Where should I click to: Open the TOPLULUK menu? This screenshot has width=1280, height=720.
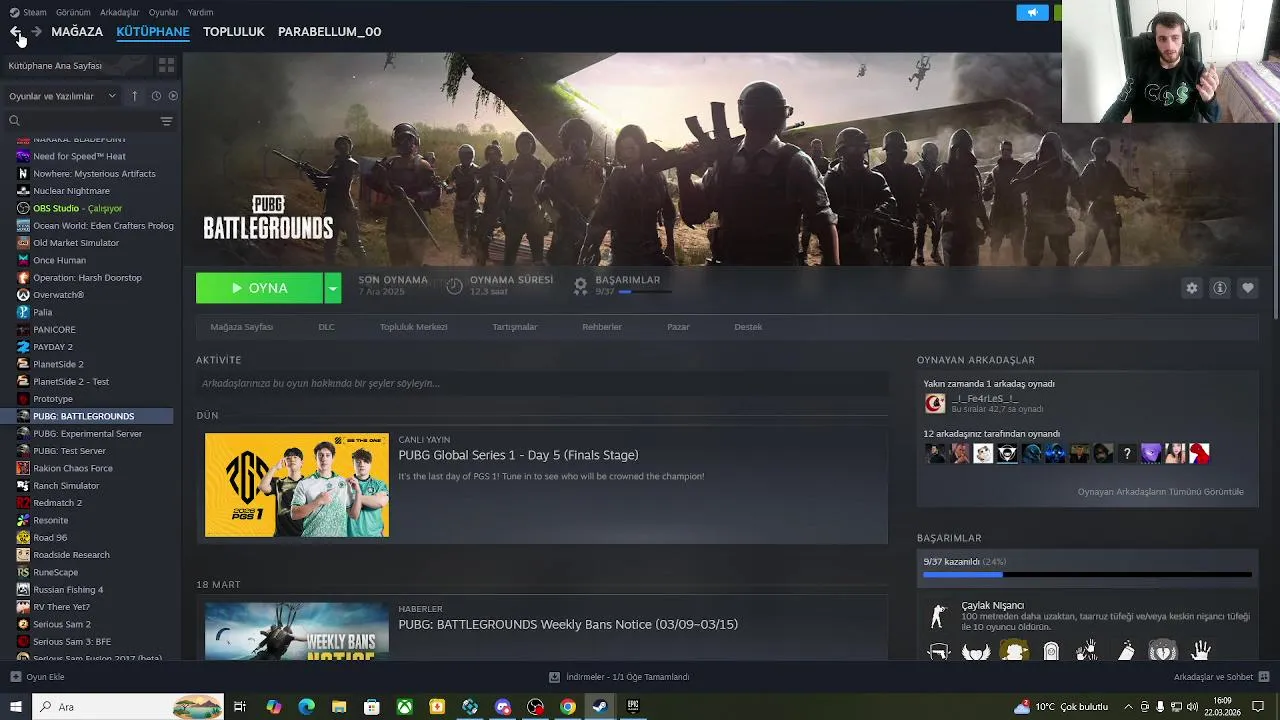(234, 32)
